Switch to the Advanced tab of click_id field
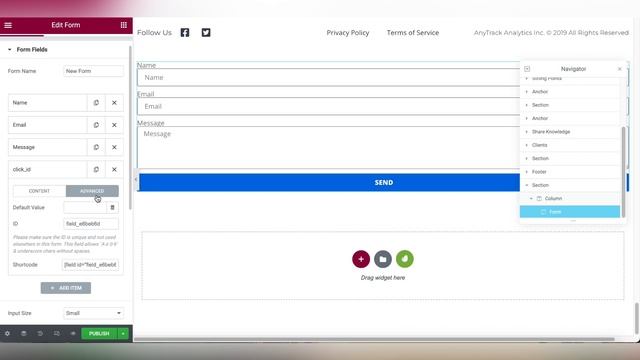The image size is (640, 360). [x=92, y=191]
